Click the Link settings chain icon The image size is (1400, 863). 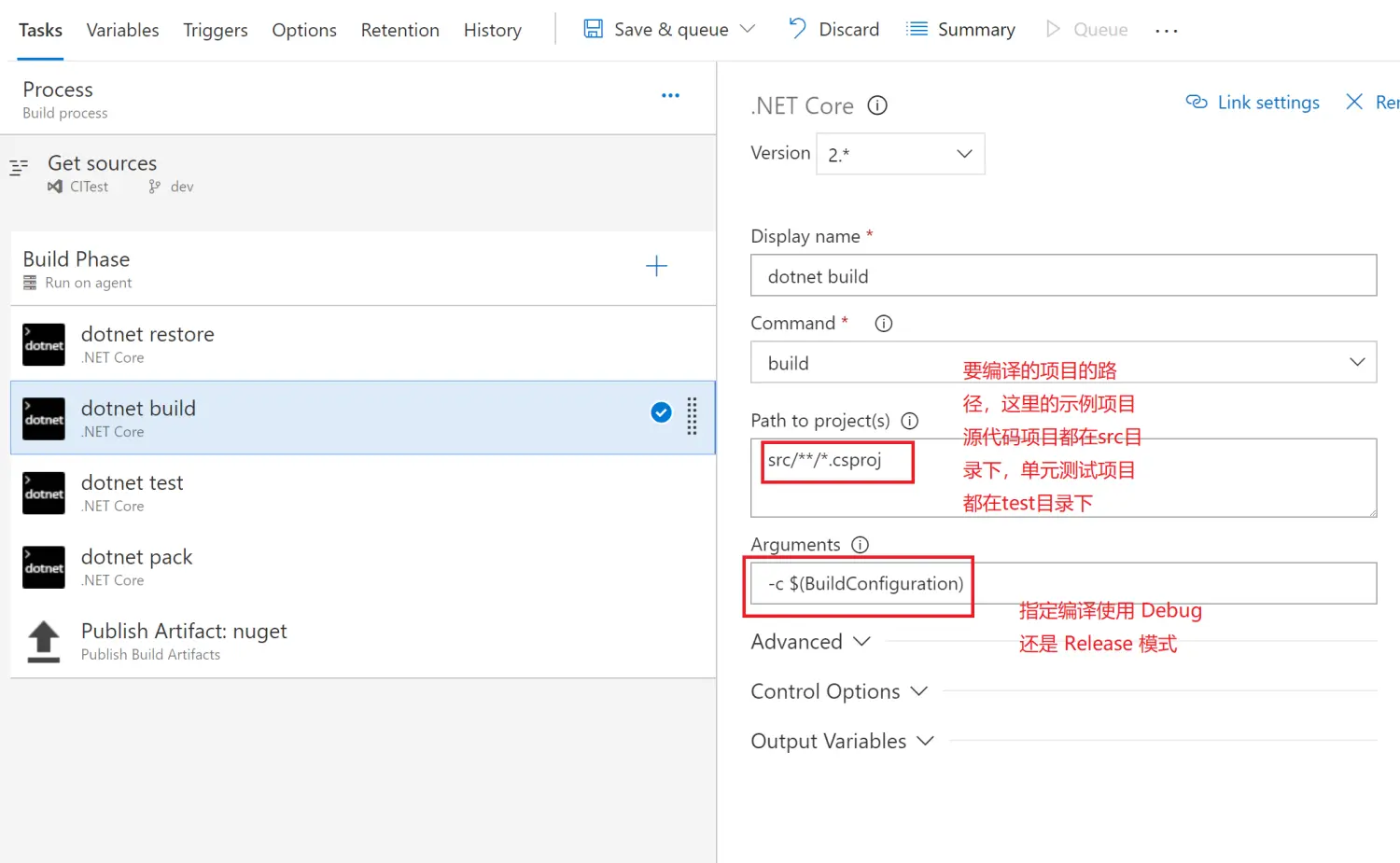coord(1197,102)
